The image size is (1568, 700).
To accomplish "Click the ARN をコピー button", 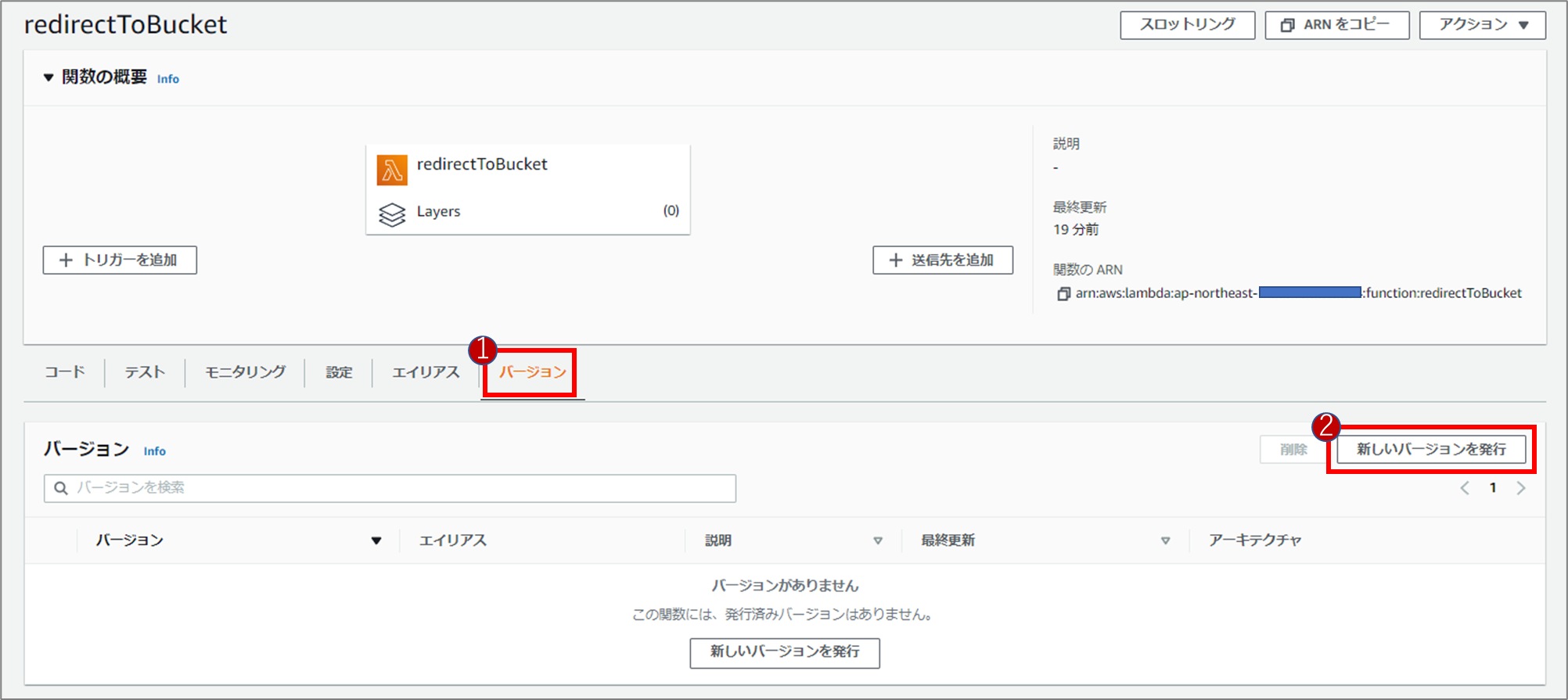I will pyautogui.click(x=1336, y=25).
